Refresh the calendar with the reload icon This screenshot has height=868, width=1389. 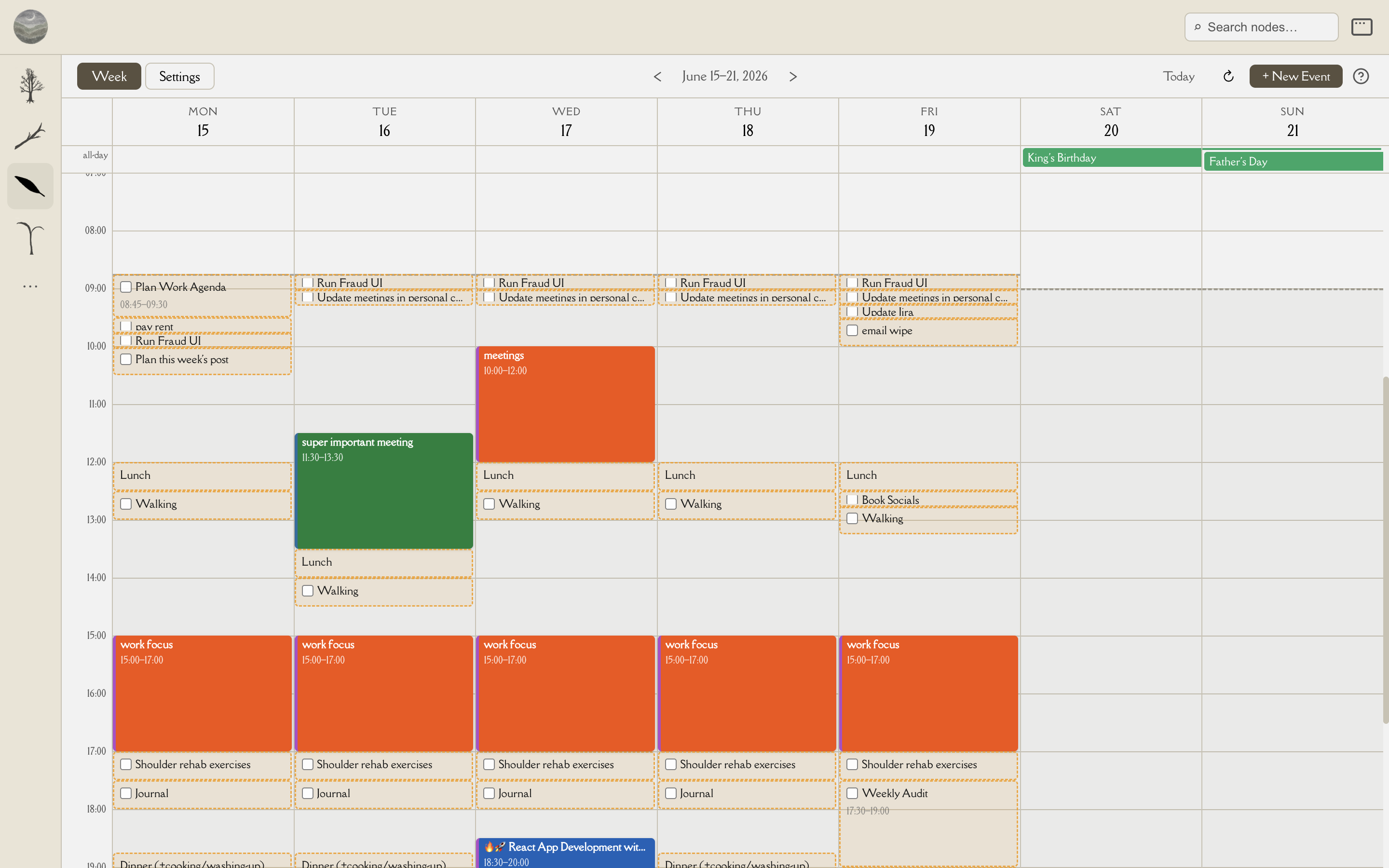pyautogui.click(x=1228, y=76)
